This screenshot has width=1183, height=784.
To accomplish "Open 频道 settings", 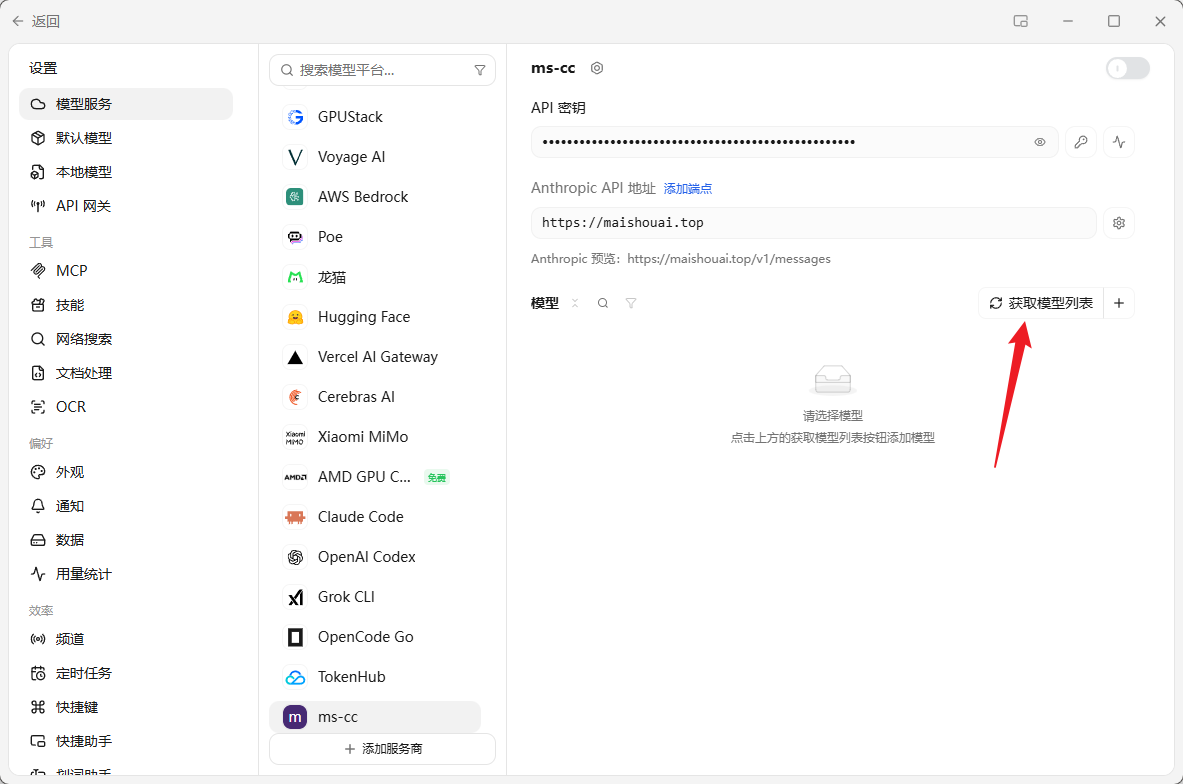I will tap(126, 639).
